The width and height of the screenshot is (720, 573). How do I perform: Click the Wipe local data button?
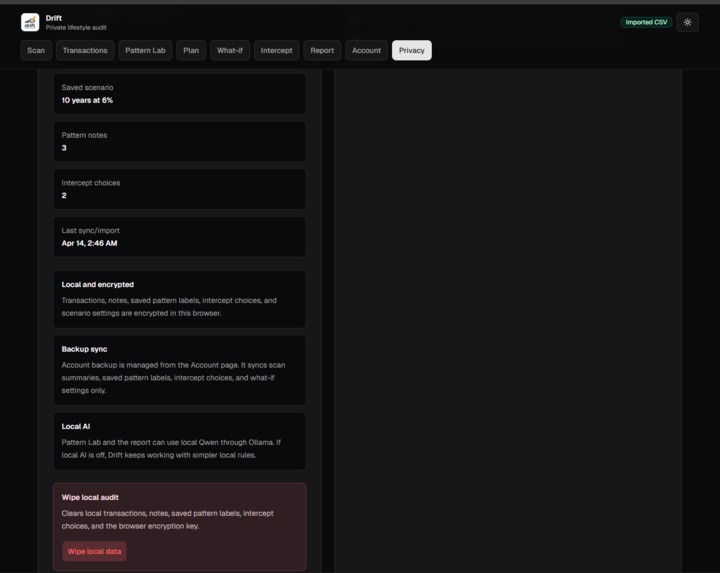(94, 551)
